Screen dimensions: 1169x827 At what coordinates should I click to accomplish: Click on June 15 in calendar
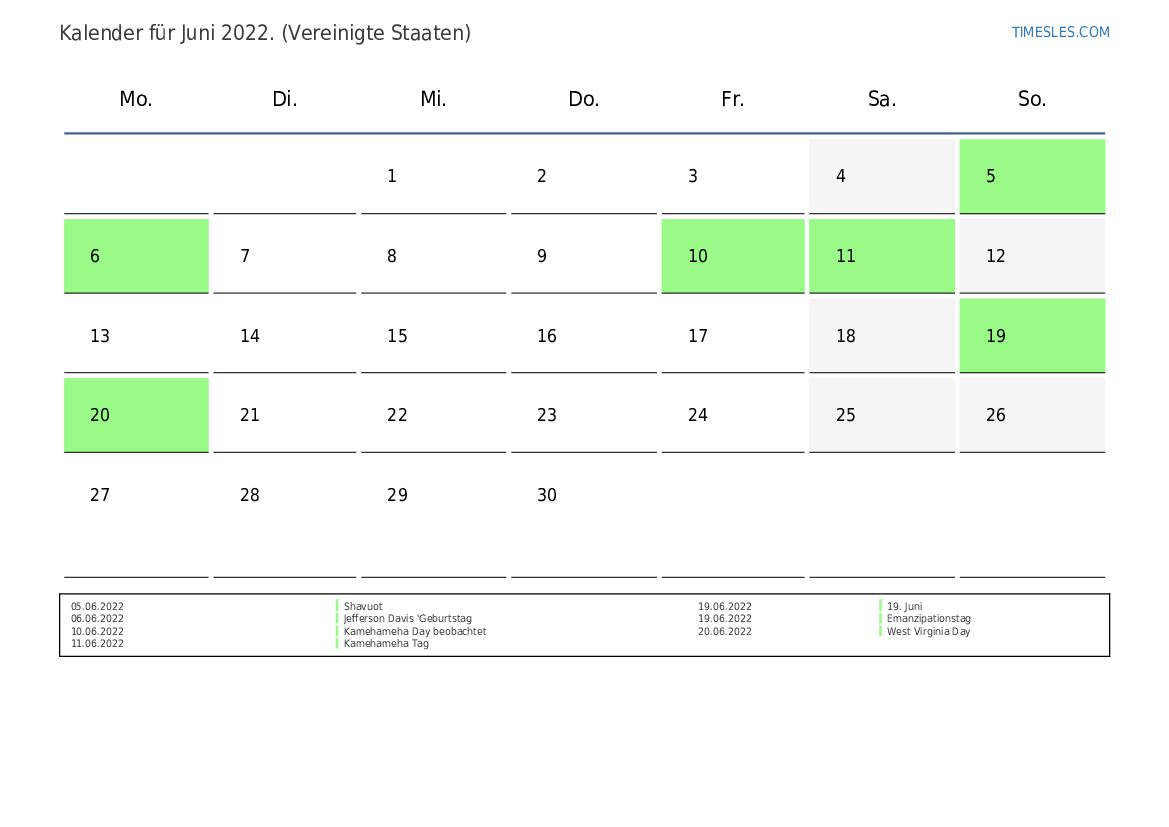[x=433, y=336]
